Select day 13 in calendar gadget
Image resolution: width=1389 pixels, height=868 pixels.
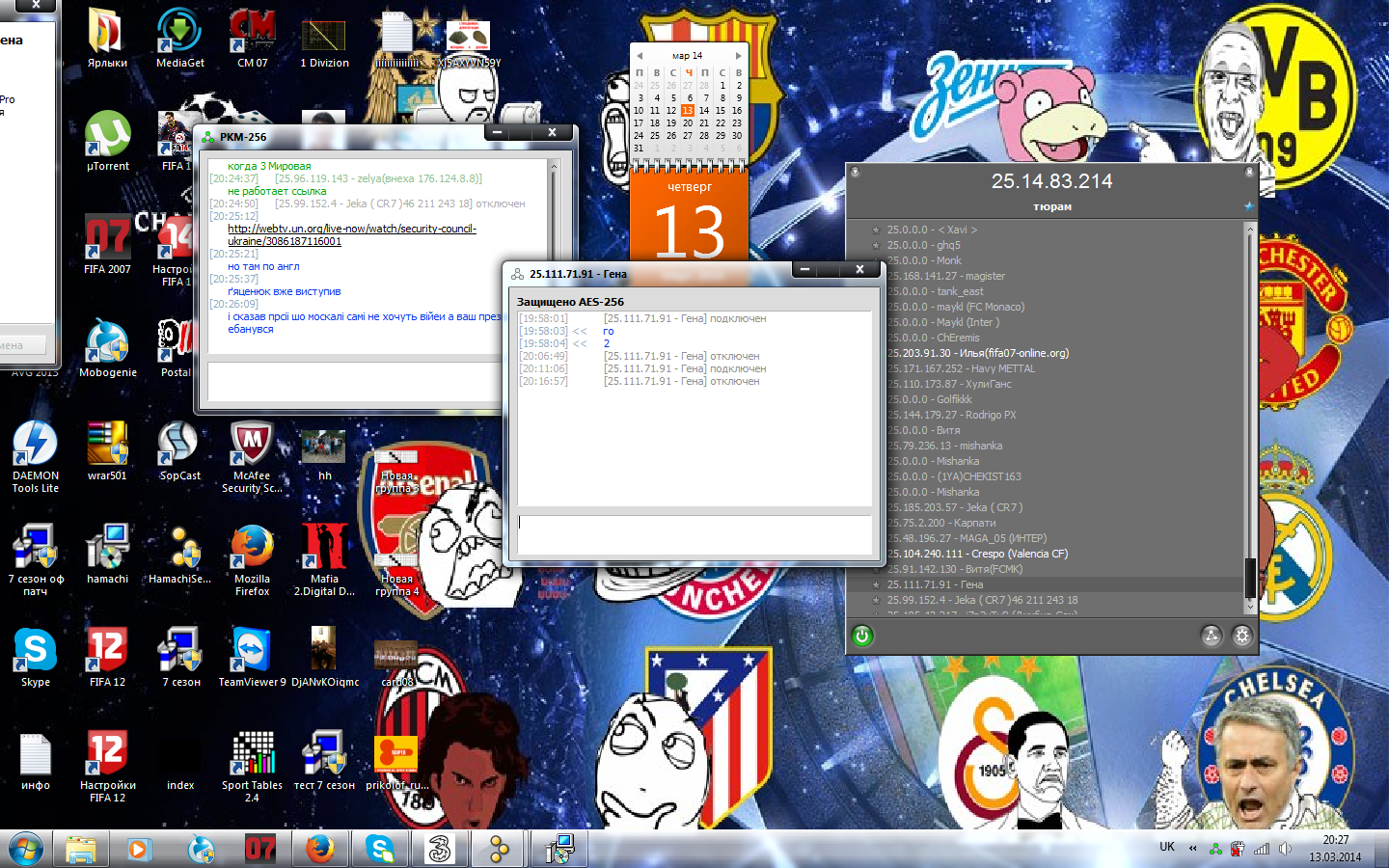(688, 110)
